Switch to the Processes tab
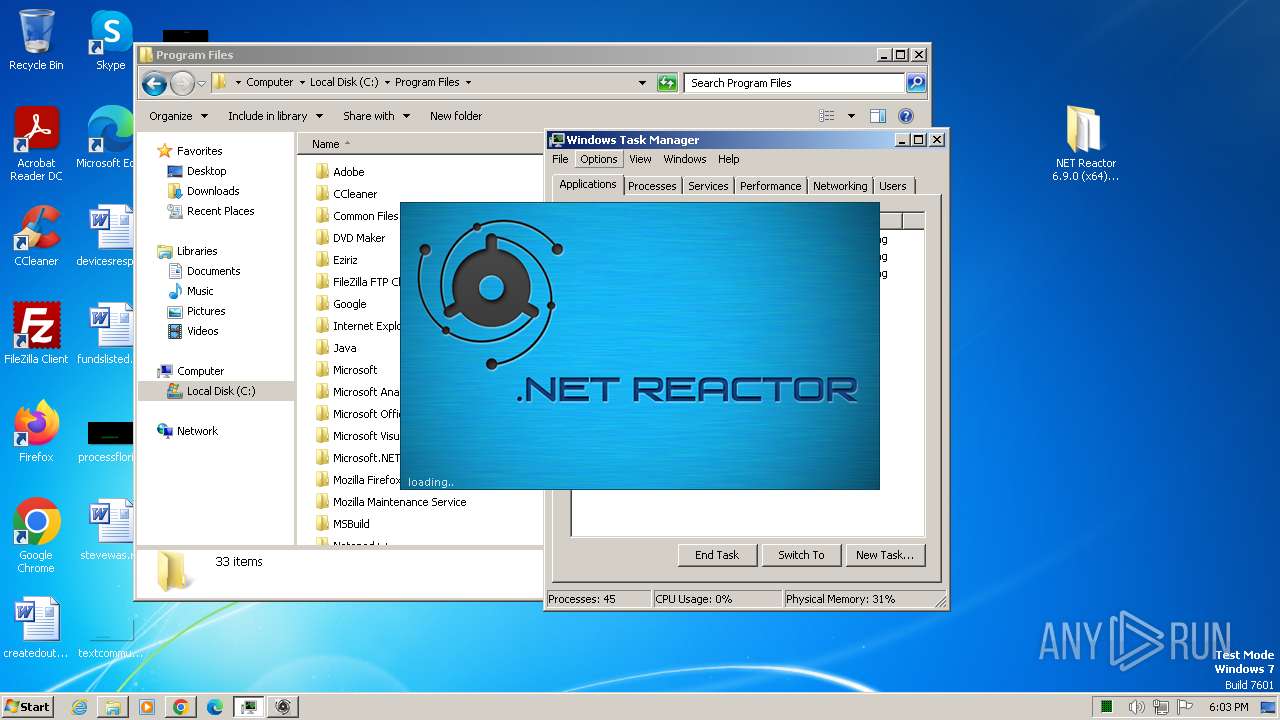 (x=652, y=186)
